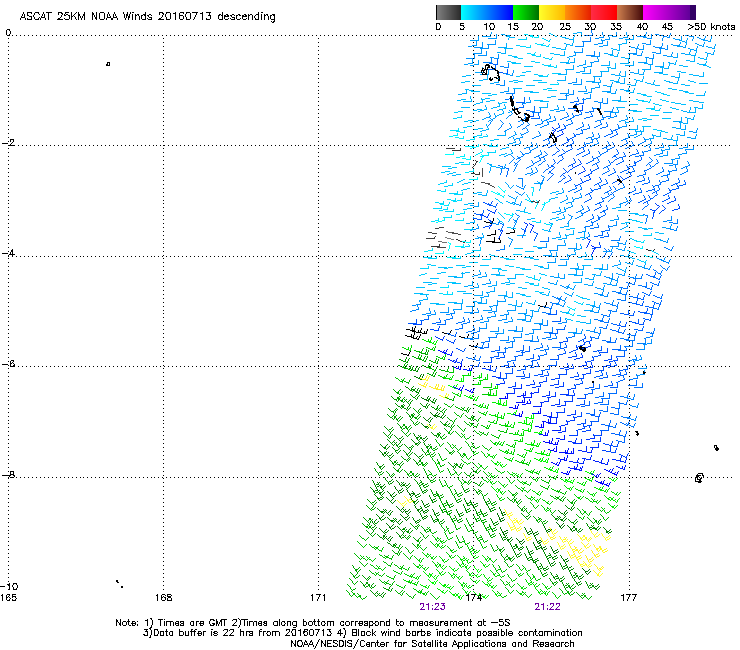The height and width of the screenshot is (650, 740).
Task: Select the yellow 20–25 knots color segment
Action: click(552, 12)
